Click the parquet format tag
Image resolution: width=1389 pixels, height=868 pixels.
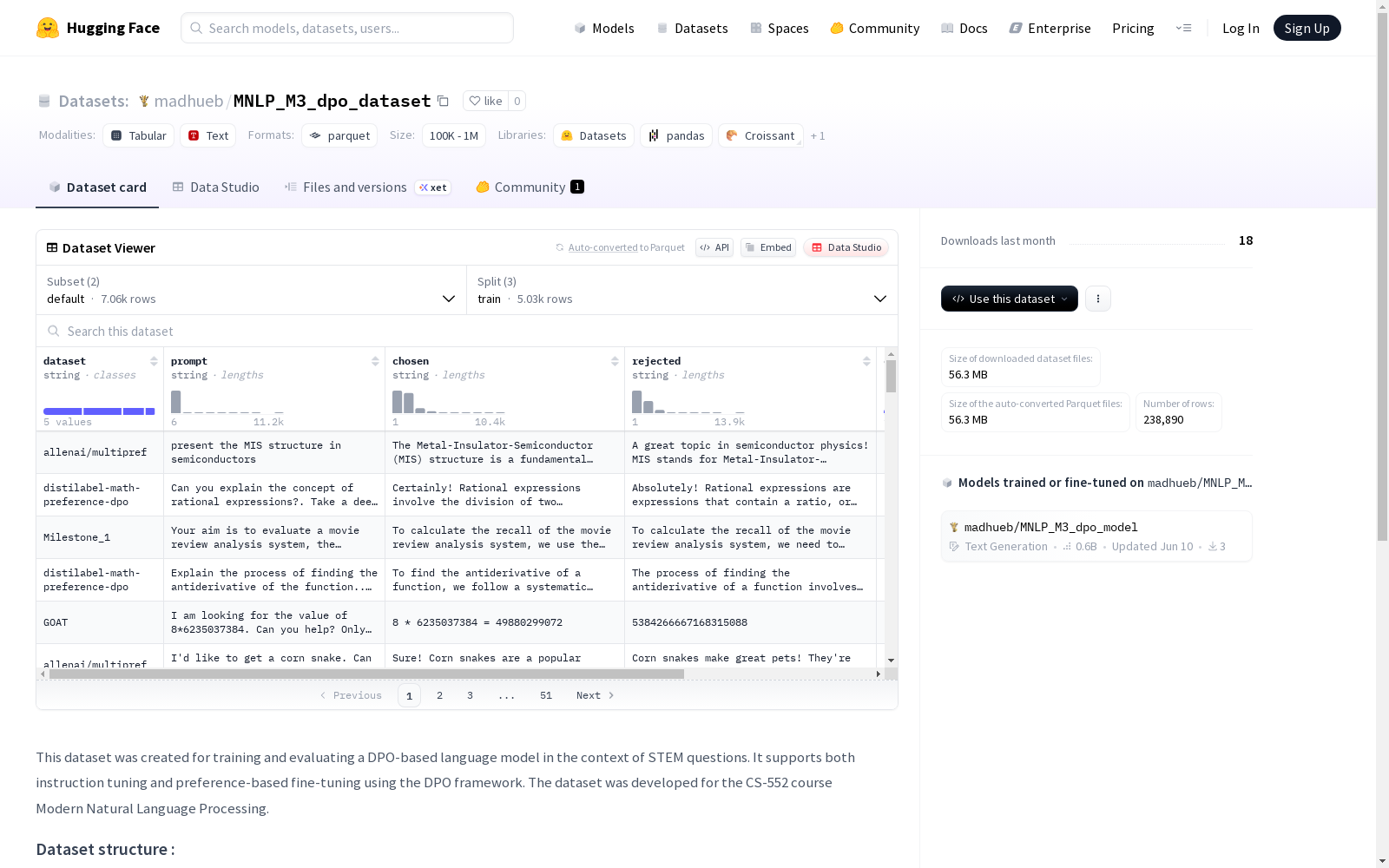click(x=339, y=135)
